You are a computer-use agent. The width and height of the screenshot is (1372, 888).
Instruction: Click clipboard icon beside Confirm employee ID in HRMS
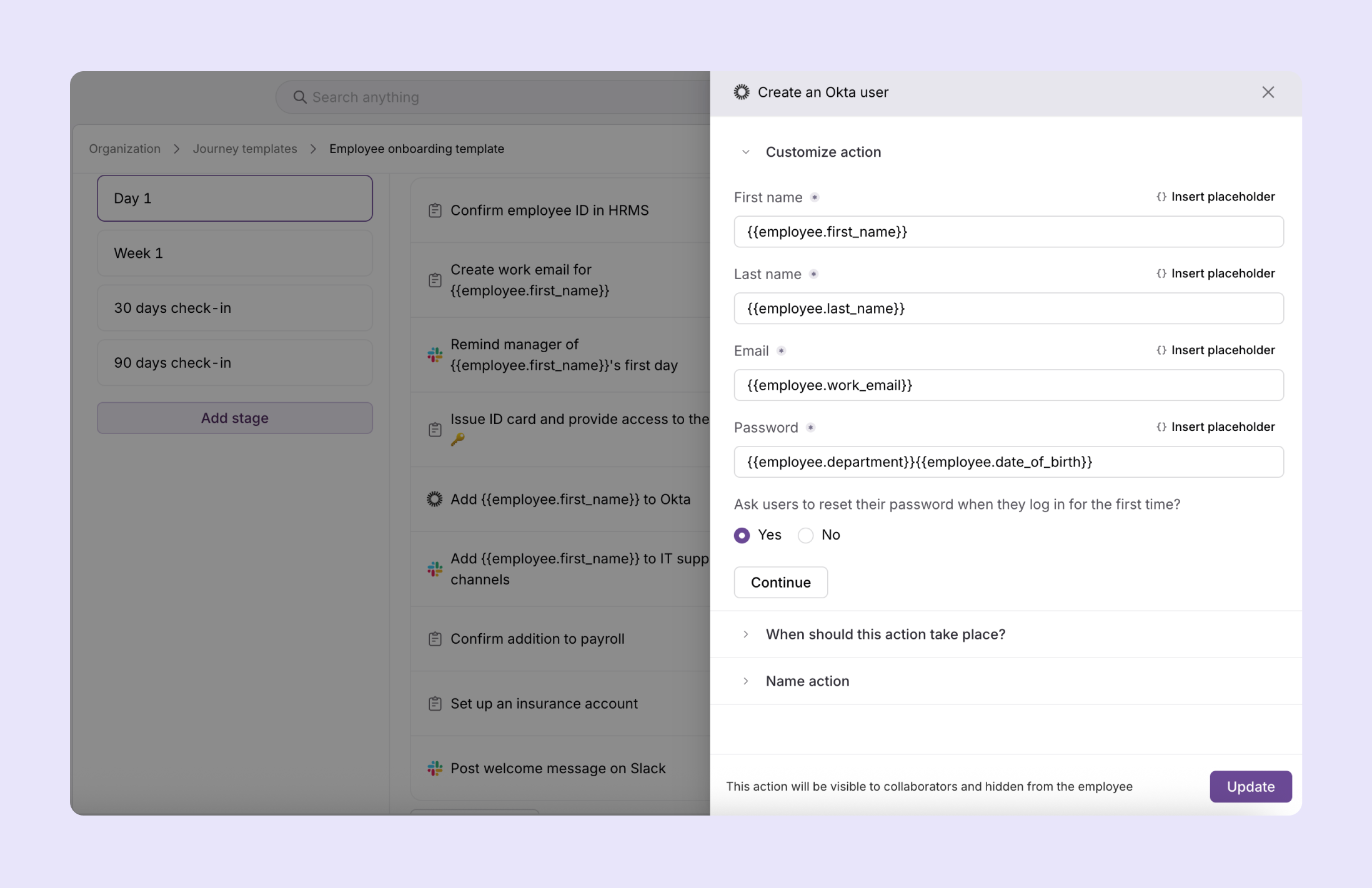pyautogui.click(x=434, y=210)
